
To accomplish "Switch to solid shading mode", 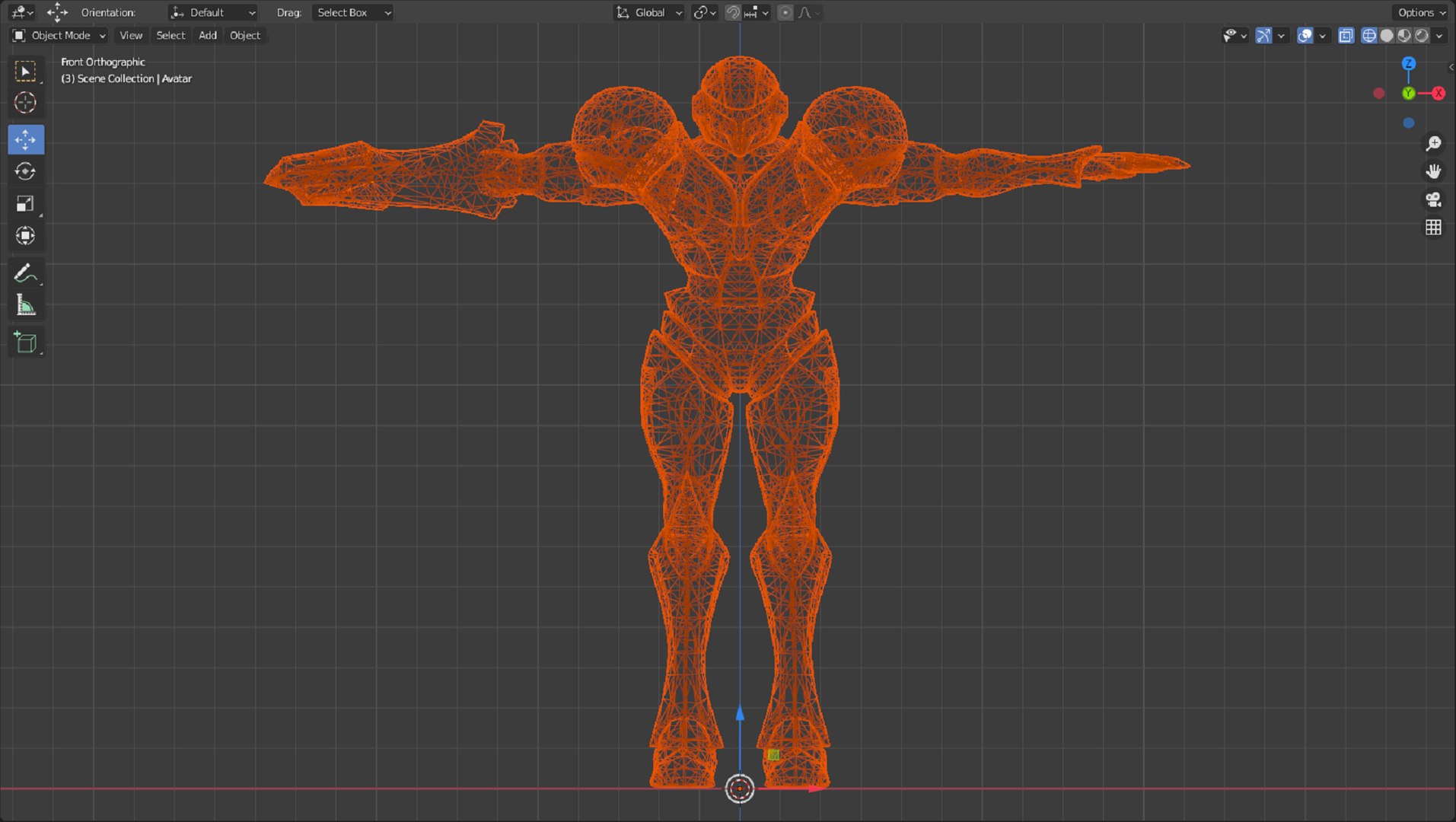I will [x=1387, y=35].
